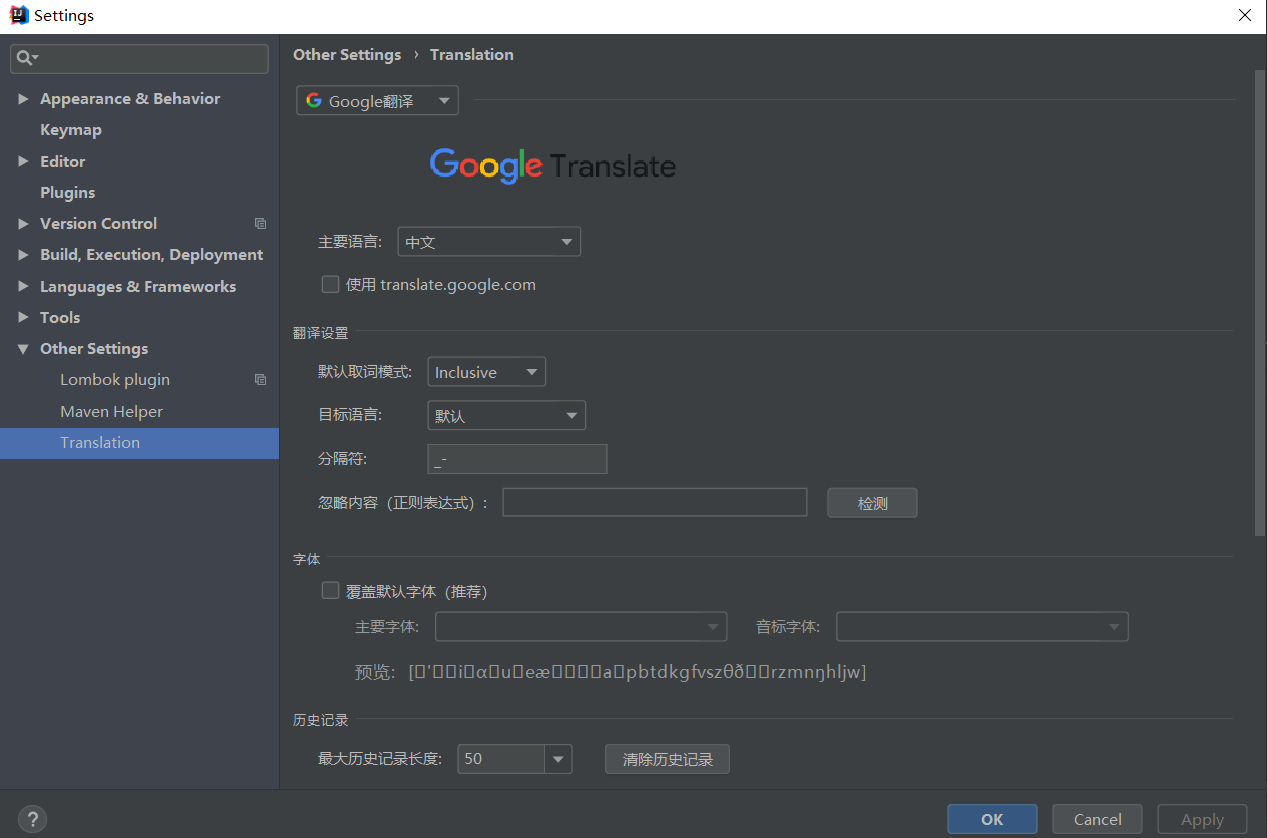1267x838 pixels.
Task: Open the 默认取词模式 Inclusive dropdown
Action: 486,372
